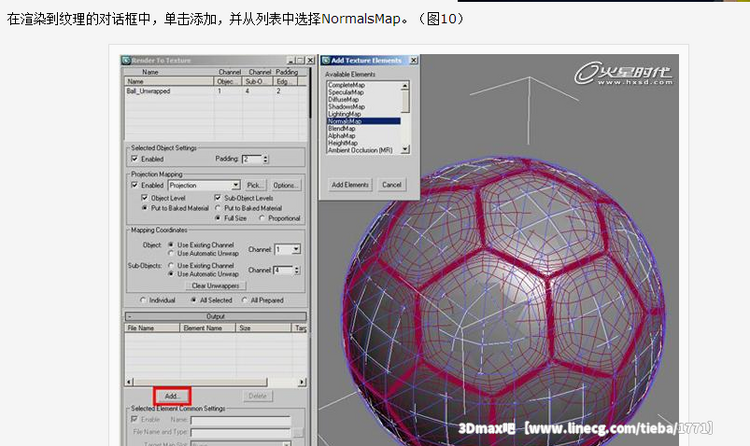
Task: Click the Name column header in objects list
Action: pyautogui.click(x=169, y=81)
